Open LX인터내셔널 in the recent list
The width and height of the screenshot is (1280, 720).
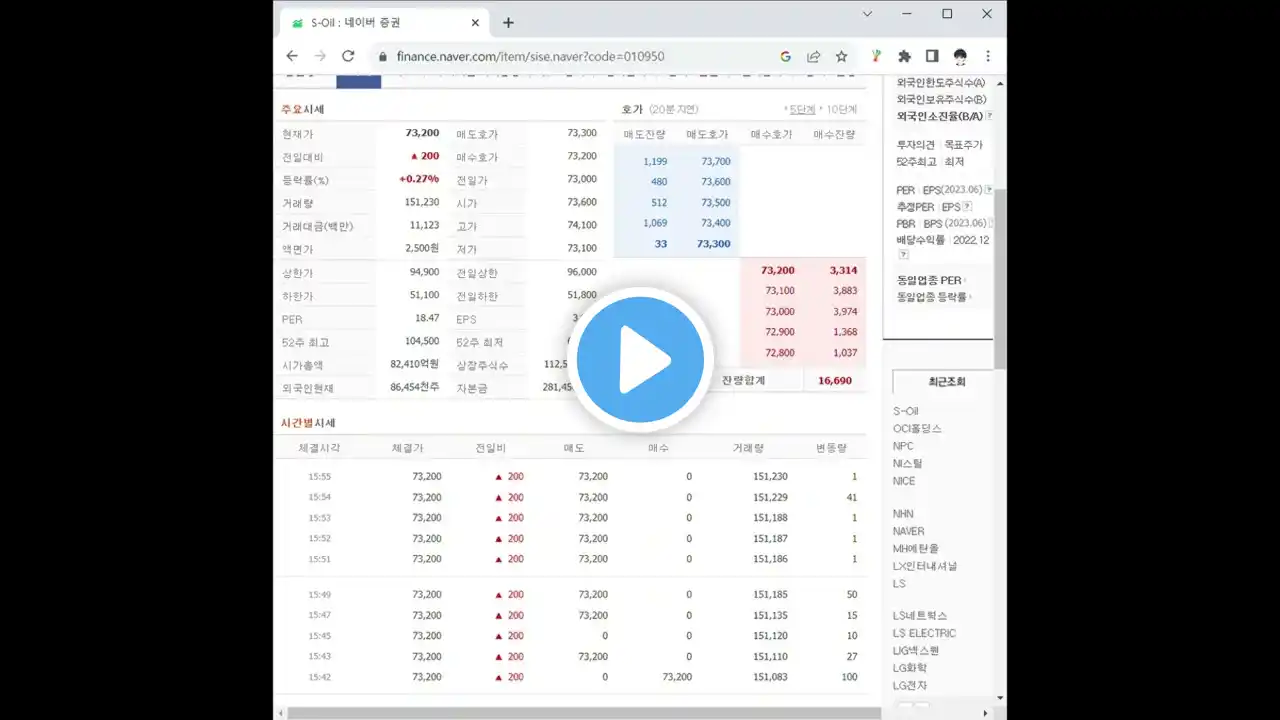(925, 566)
